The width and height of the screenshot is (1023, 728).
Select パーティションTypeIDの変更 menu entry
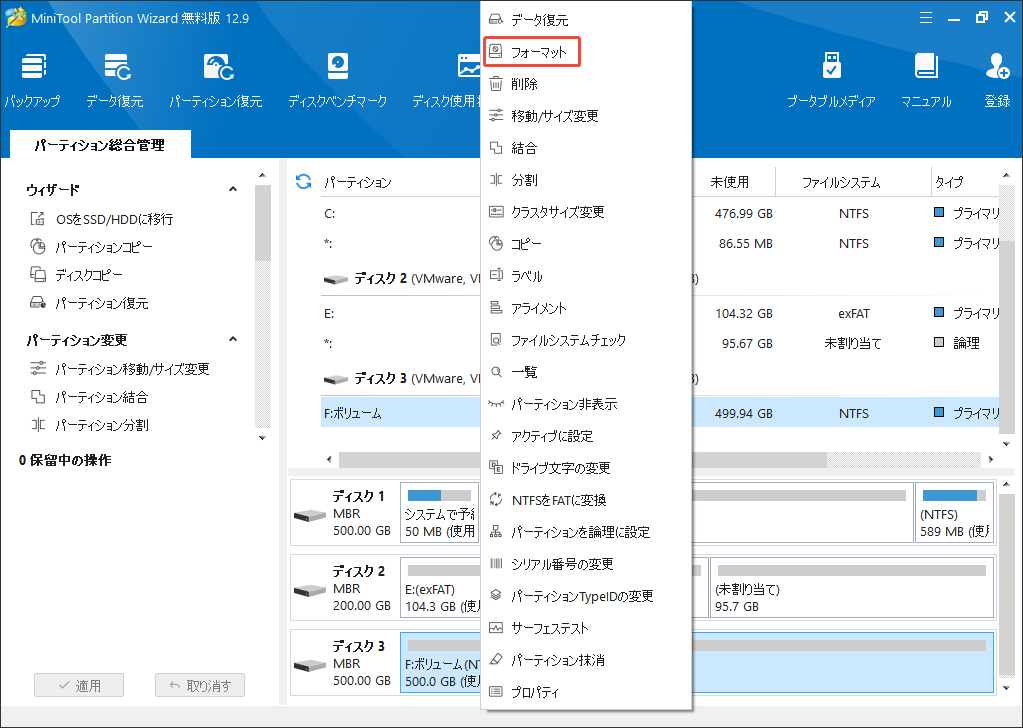coord(586,596)
